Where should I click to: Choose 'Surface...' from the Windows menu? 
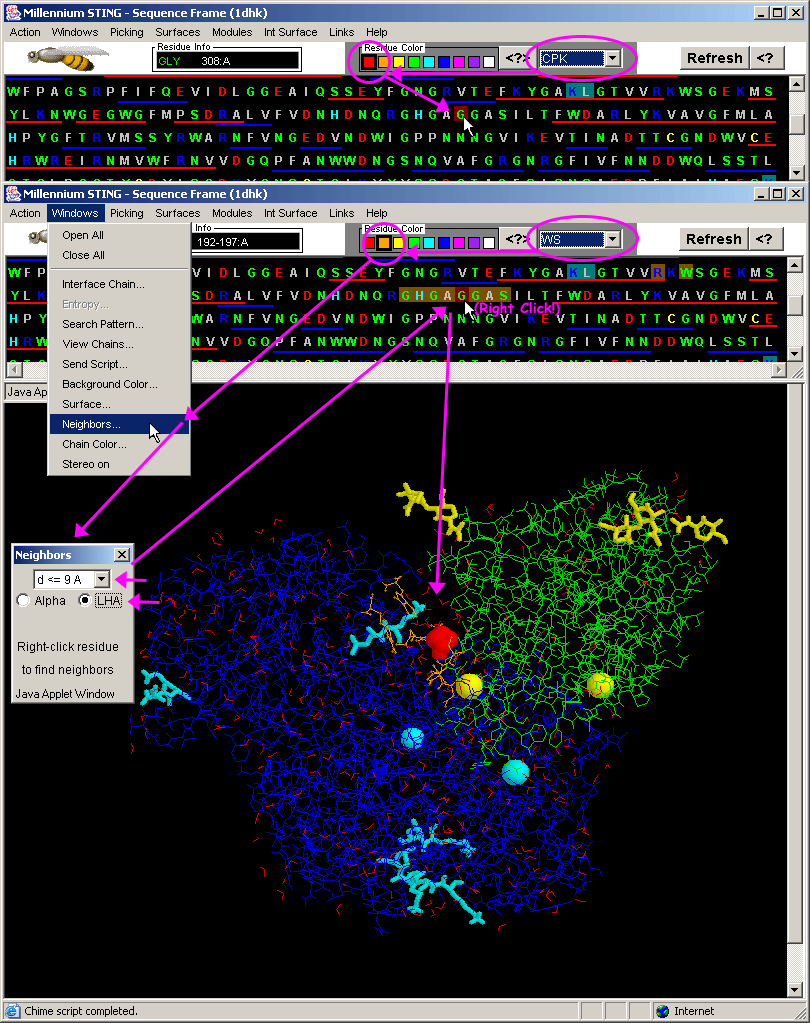(119, 404)
